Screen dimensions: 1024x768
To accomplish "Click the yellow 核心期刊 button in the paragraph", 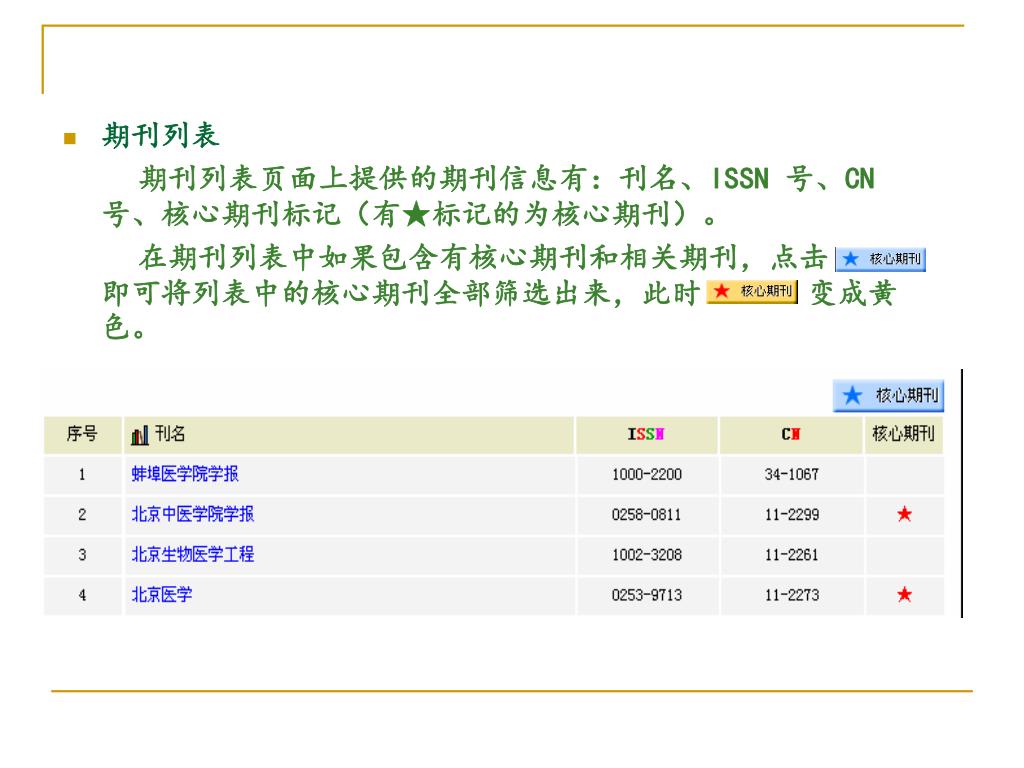I will point(752,291).
